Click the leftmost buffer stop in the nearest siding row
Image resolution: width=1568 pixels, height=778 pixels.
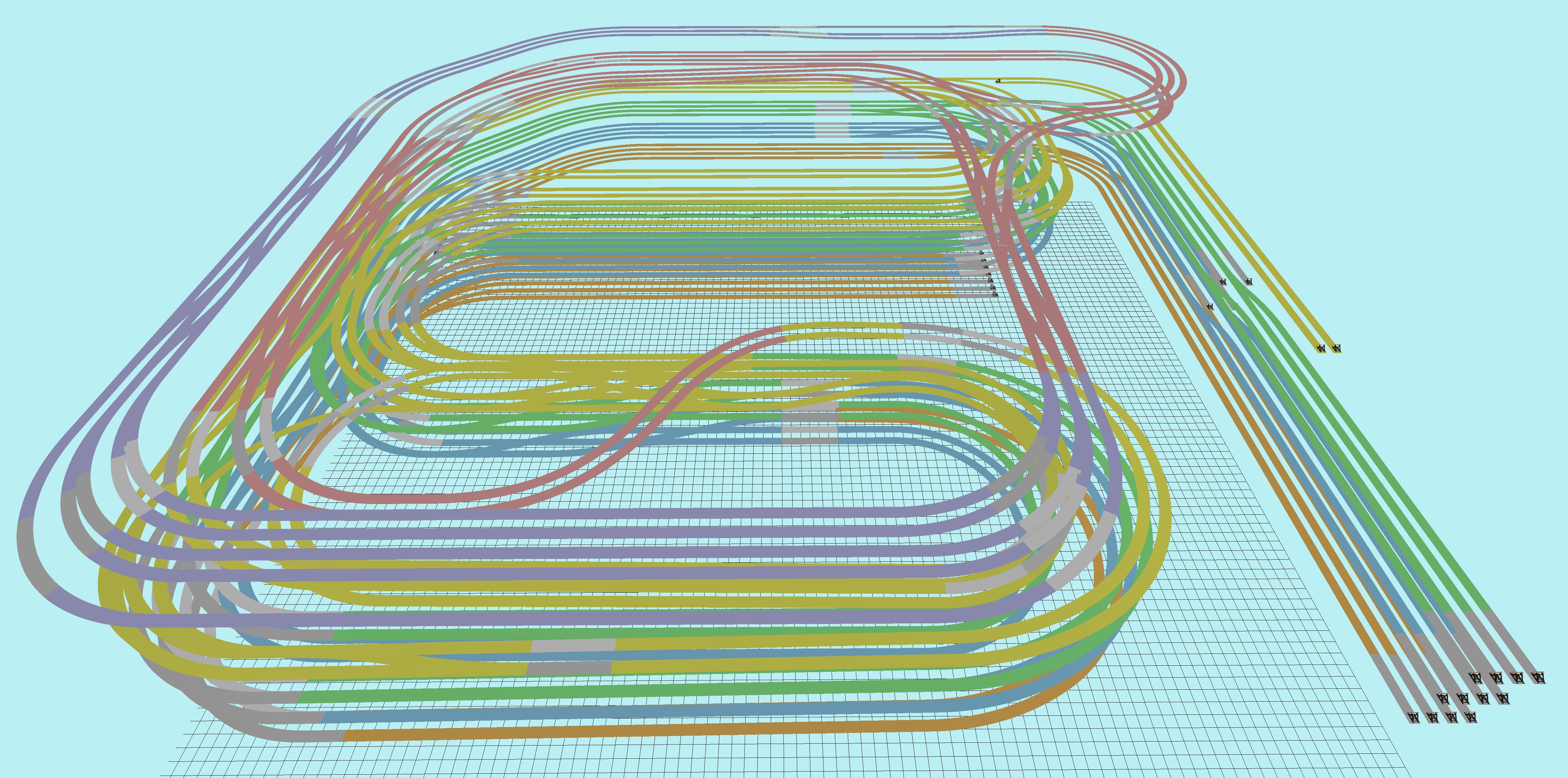click(1414, 717)
